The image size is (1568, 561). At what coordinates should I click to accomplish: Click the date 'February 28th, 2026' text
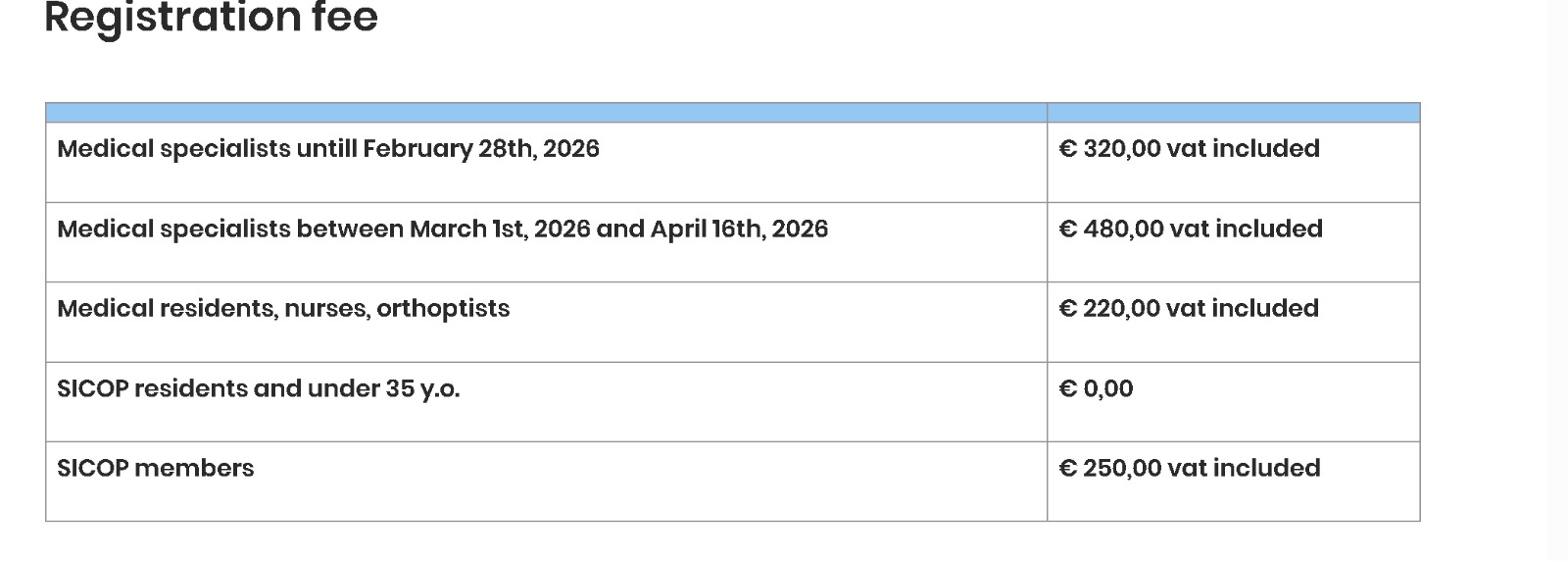[480, 149]
